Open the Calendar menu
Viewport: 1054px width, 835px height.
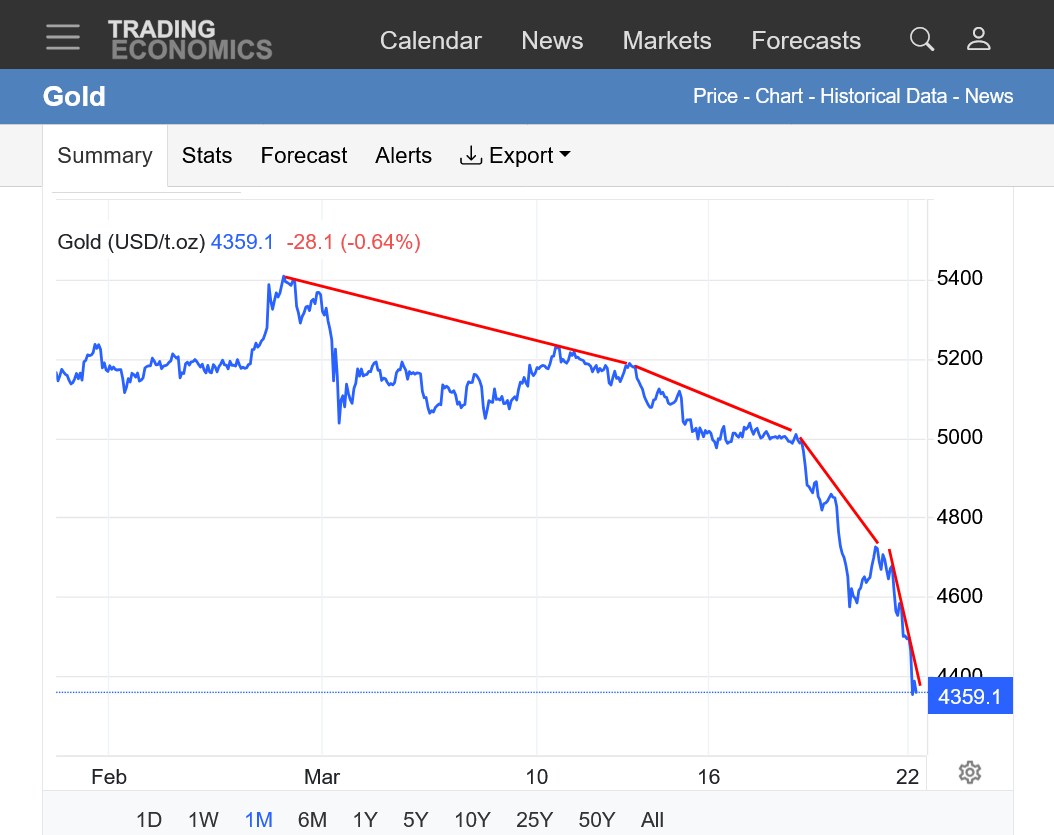click(x=431, y=41)
